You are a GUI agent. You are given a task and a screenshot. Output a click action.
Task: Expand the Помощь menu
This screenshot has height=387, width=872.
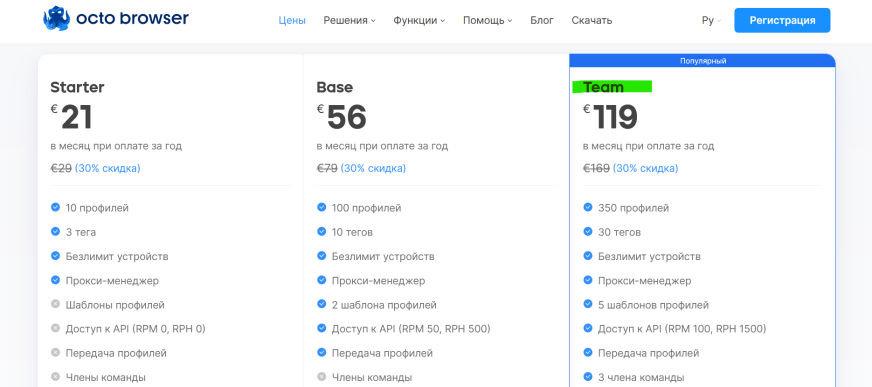(x=487, y=21)
